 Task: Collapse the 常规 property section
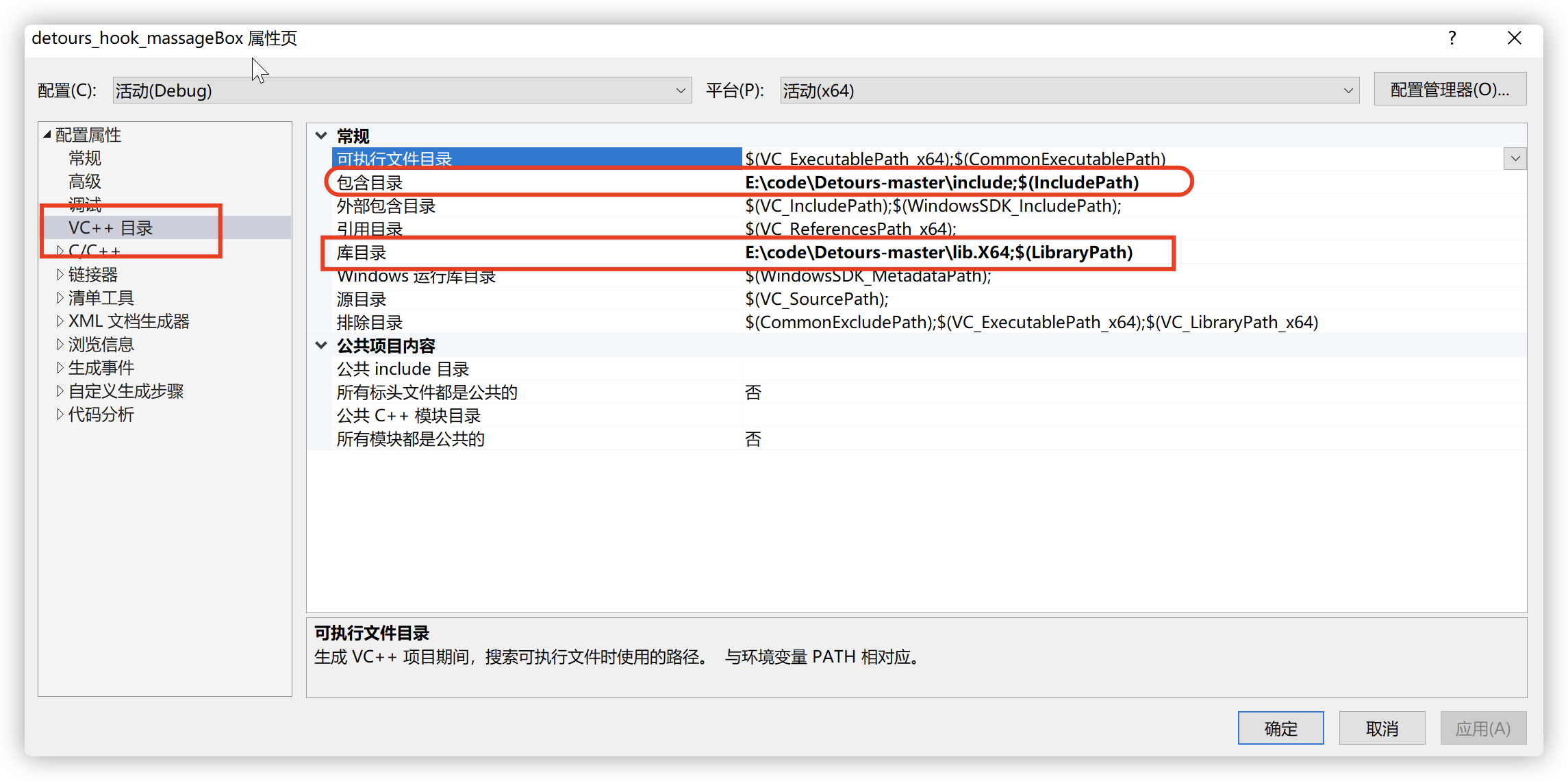pos(321,136)
